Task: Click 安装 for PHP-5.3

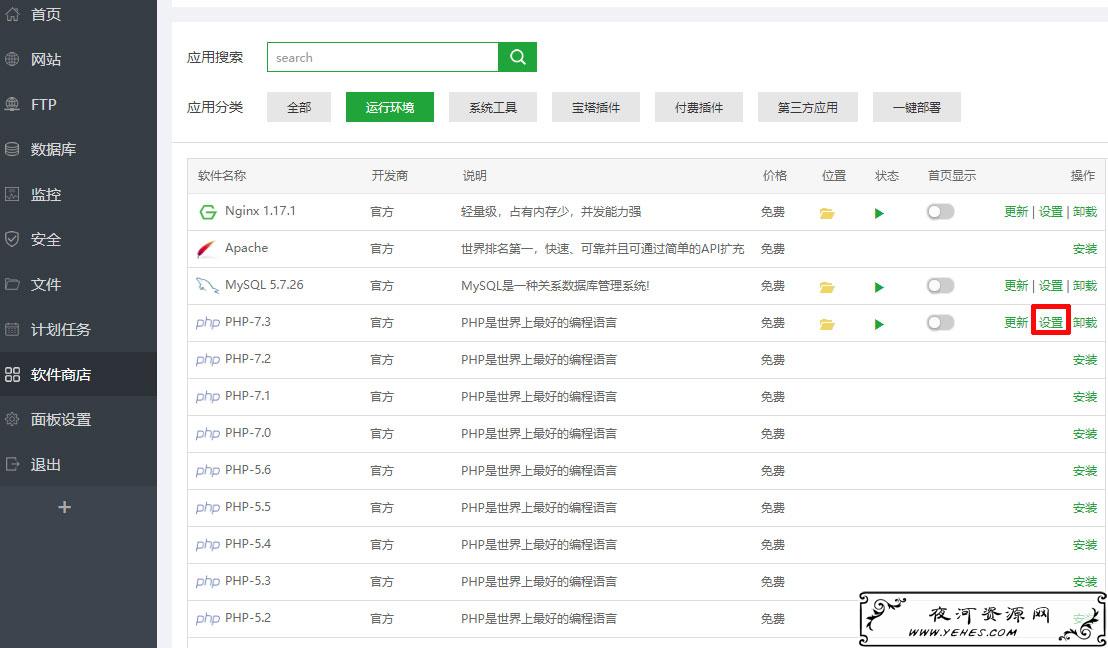Action: 1085,582
